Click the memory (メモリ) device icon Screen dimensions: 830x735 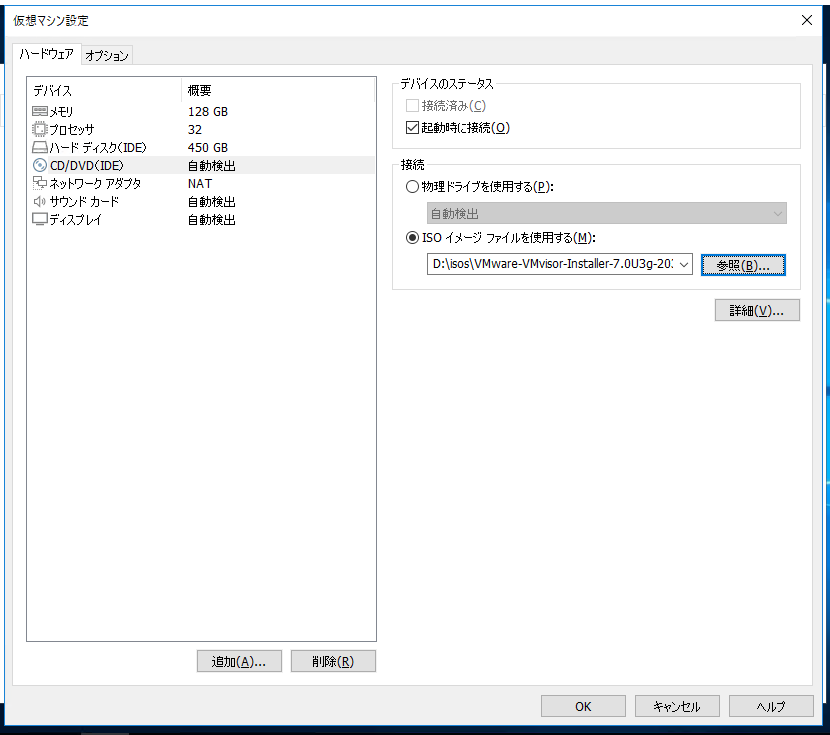pyautogui.click(x=40, y=111)
